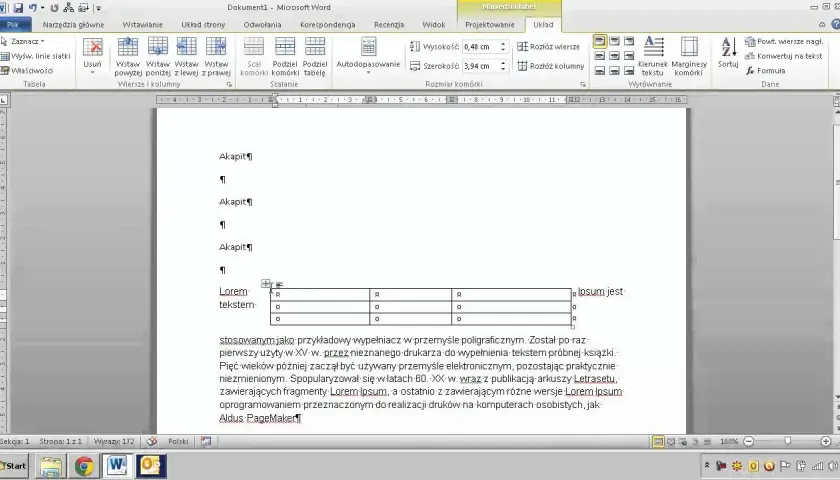Click Podziel komórki split cells icon
The image size is (840, 480).
(284, 56)
